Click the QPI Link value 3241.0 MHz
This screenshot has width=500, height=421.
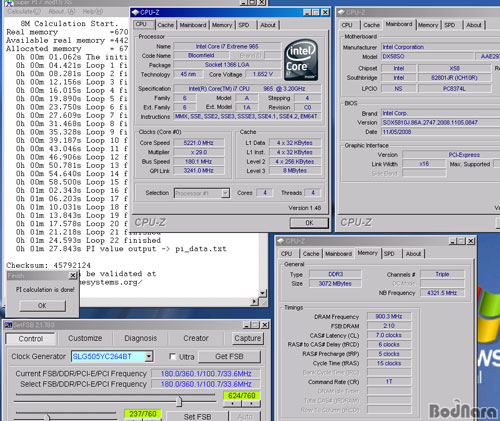coord(199,171)
